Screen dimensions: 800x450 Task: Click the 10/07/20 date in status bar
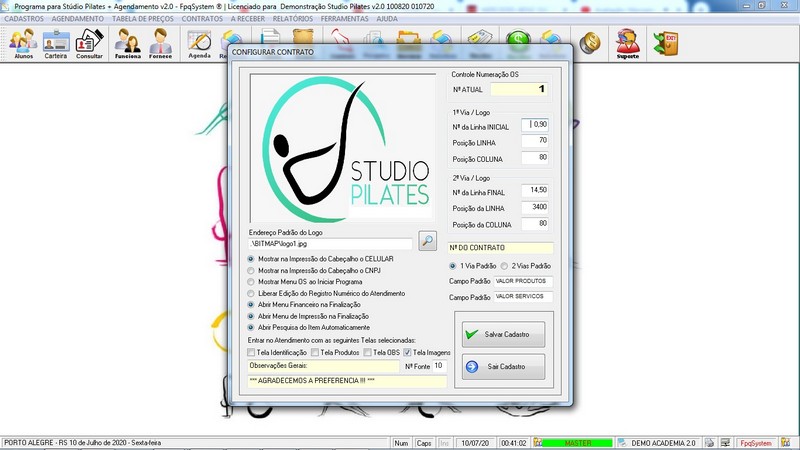(474, 443)
